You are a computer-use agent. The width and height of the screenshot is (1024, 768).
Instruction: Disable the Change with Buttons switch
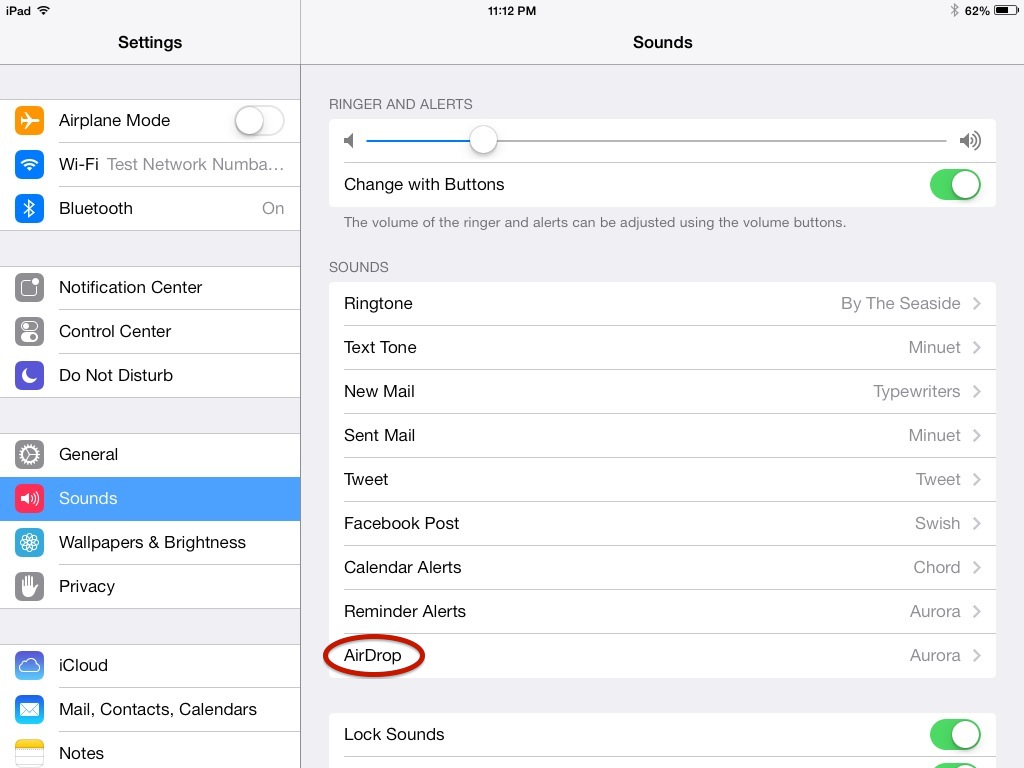click(x=955, y=185)
